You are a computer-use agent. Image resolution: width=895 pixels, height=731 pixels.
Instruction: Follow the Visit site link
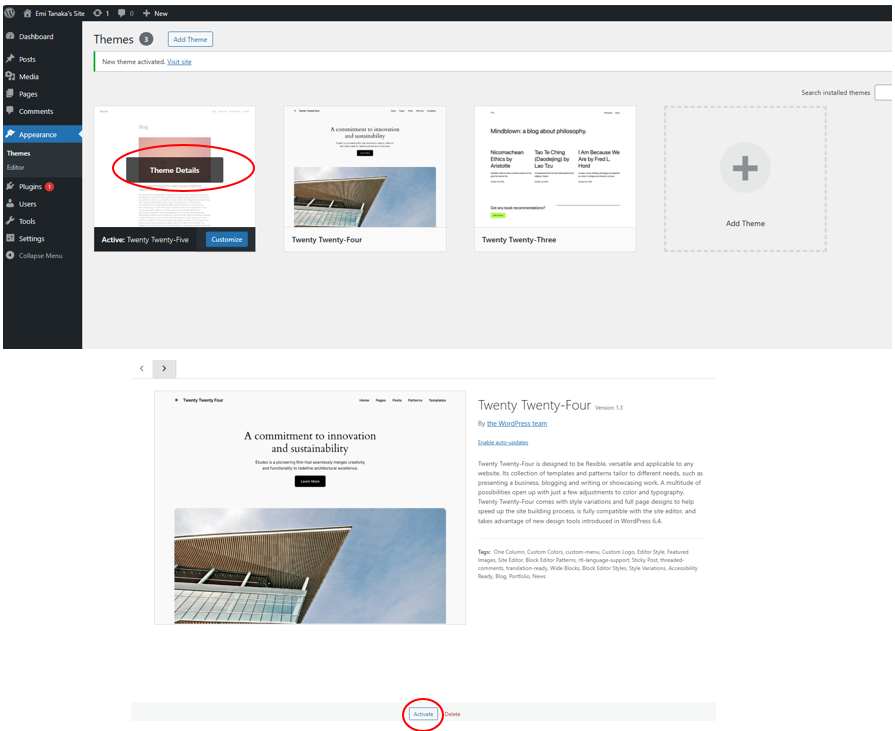click(x=179, y=62)
